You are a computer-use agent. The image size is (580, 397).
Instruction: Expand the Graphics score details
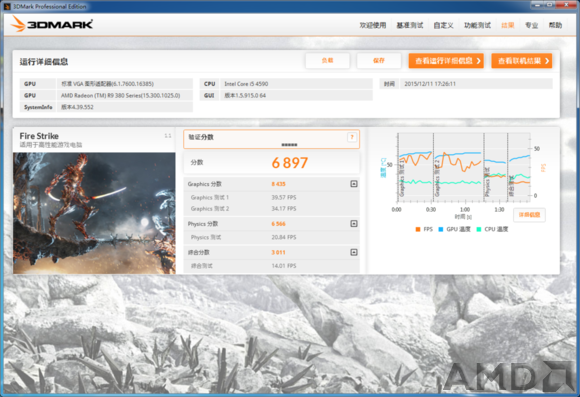coord(354,184)
